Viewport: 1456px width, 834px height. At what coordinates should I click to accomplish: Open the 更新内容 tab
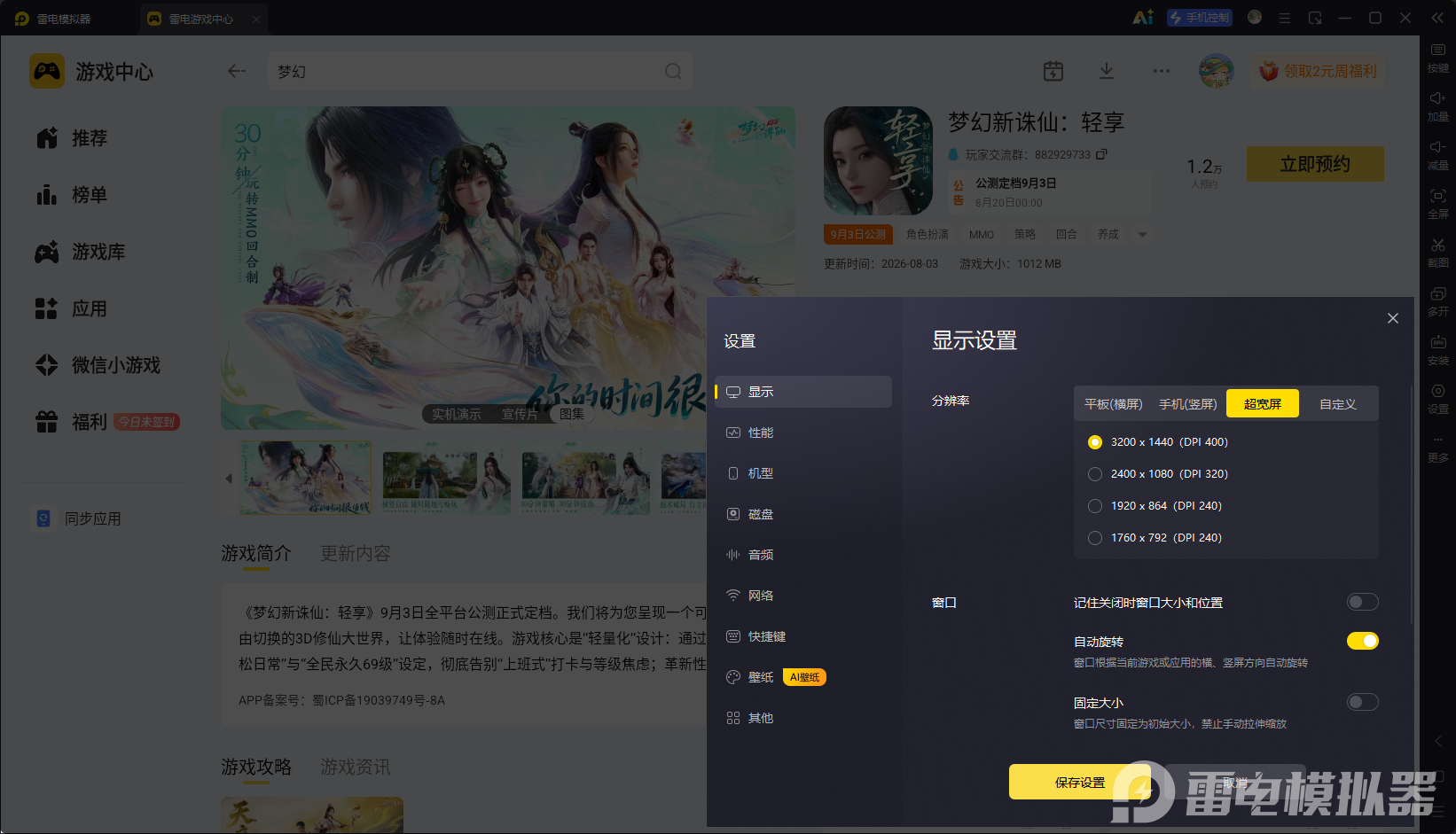point(356,554)
